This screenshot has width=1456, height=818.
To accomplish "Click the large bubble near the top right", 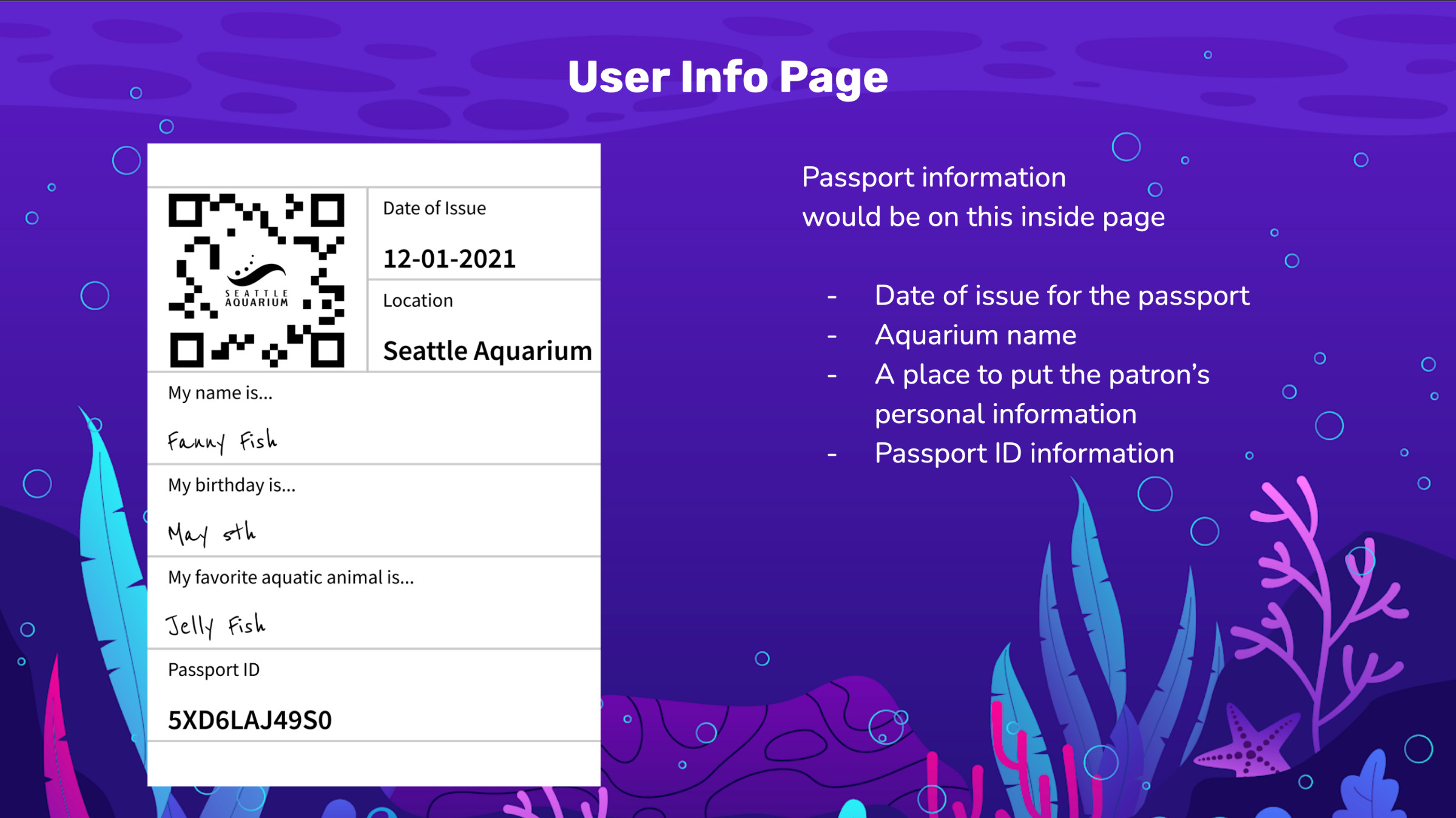I will (x=1125, y=146).
